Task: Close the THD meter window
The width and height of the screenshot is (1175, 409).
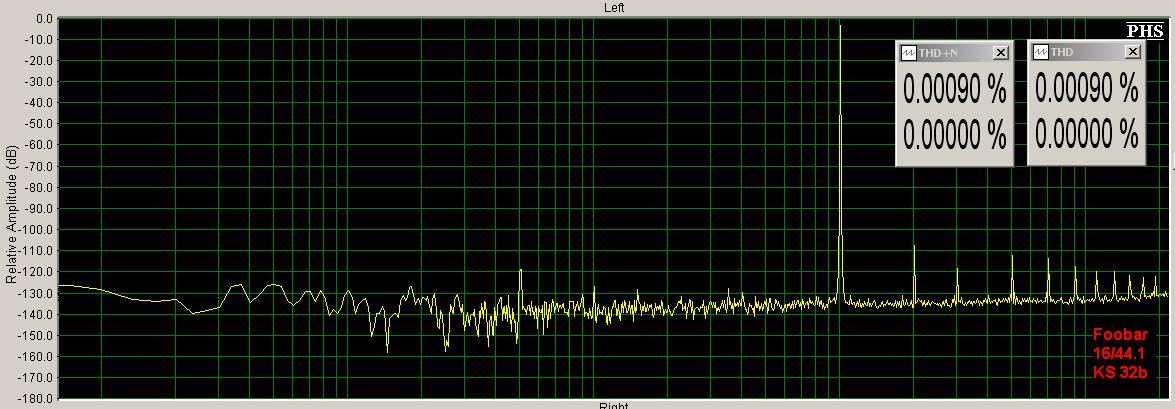Action: click(1132, 52)
